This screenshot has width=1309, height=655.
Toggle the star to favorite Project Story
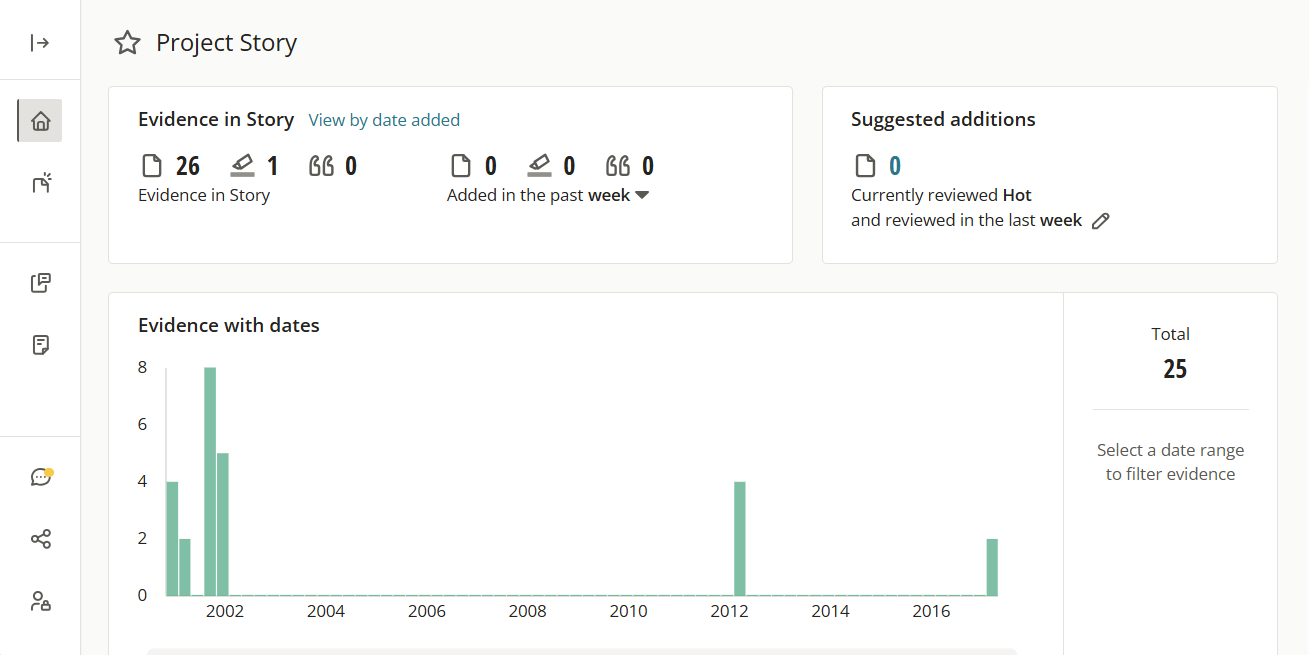(127, 42)
